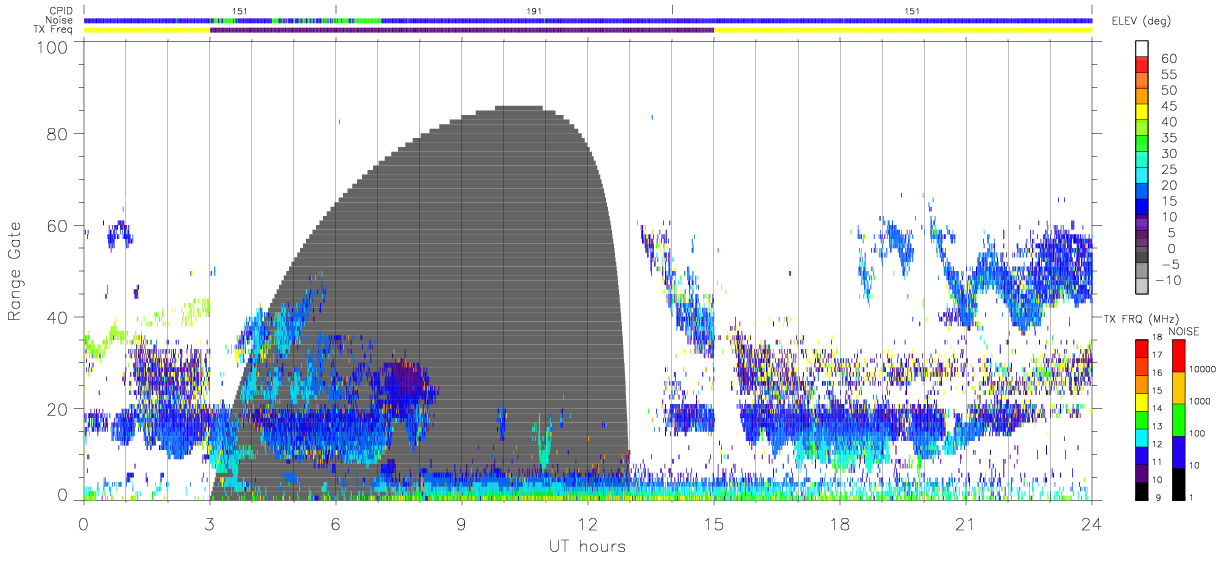Click the 45 label in ELEV legend
Viewport: 1228px width, 567px height.
(1168, 106)
